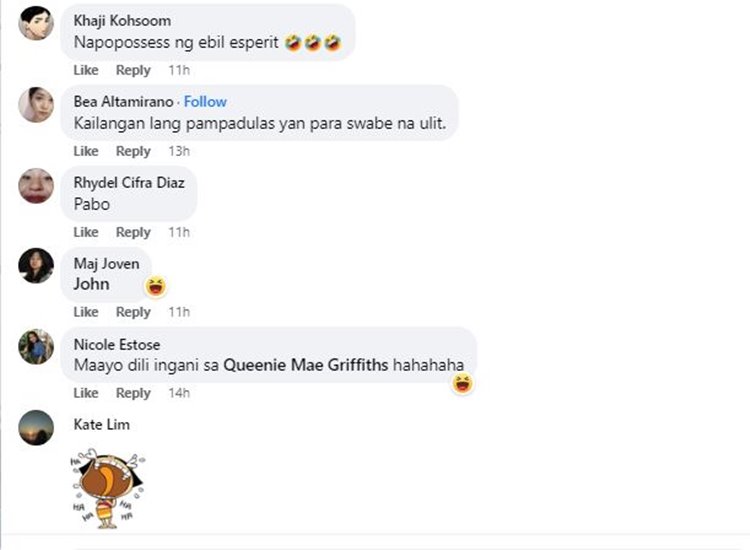Click Rhydel Cifra Diaz's profile photo

(x=36, y=186)
